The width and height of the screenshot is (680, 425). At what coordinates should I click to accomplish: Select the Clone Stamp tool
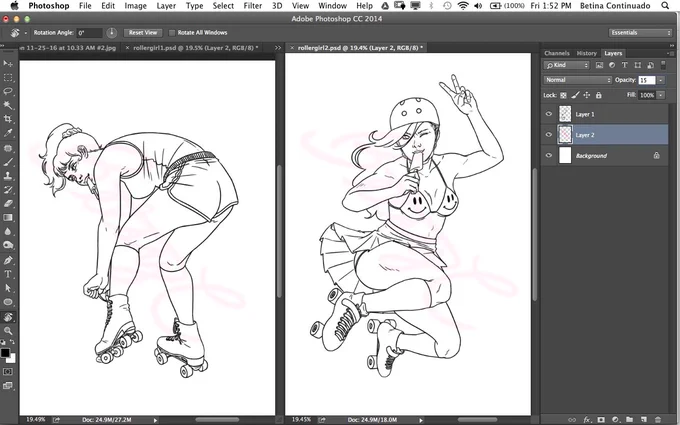coord(8,176)
